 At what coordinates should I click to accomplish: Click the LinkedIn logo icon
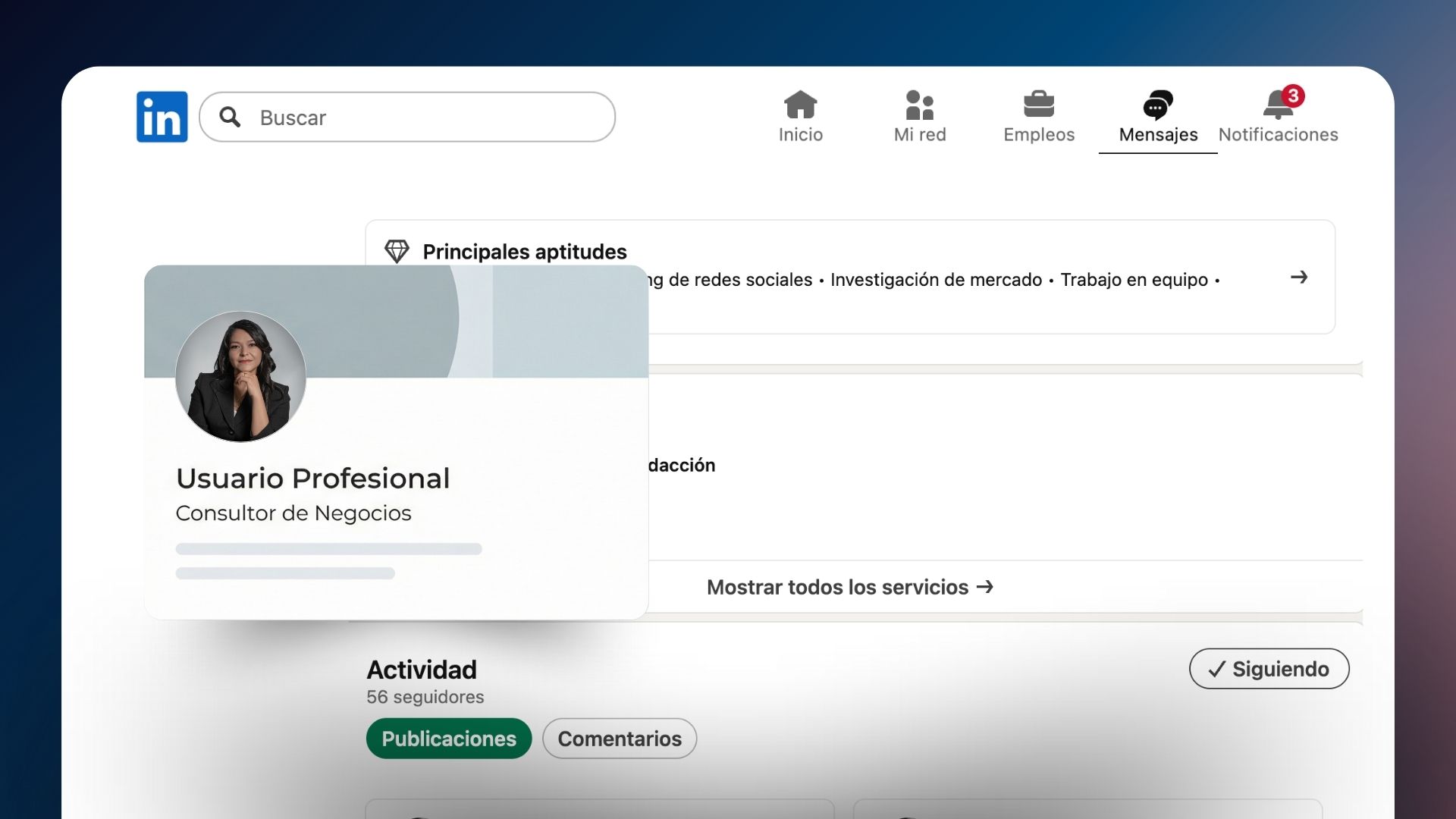(162, 117)
